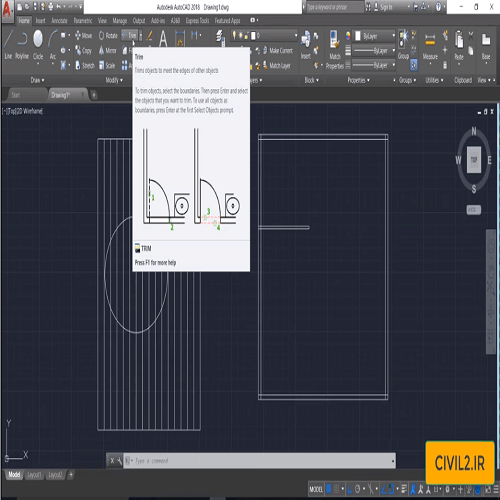
Task: Click the Cut scissors icon in Clipboard
Action: (471, 35)
